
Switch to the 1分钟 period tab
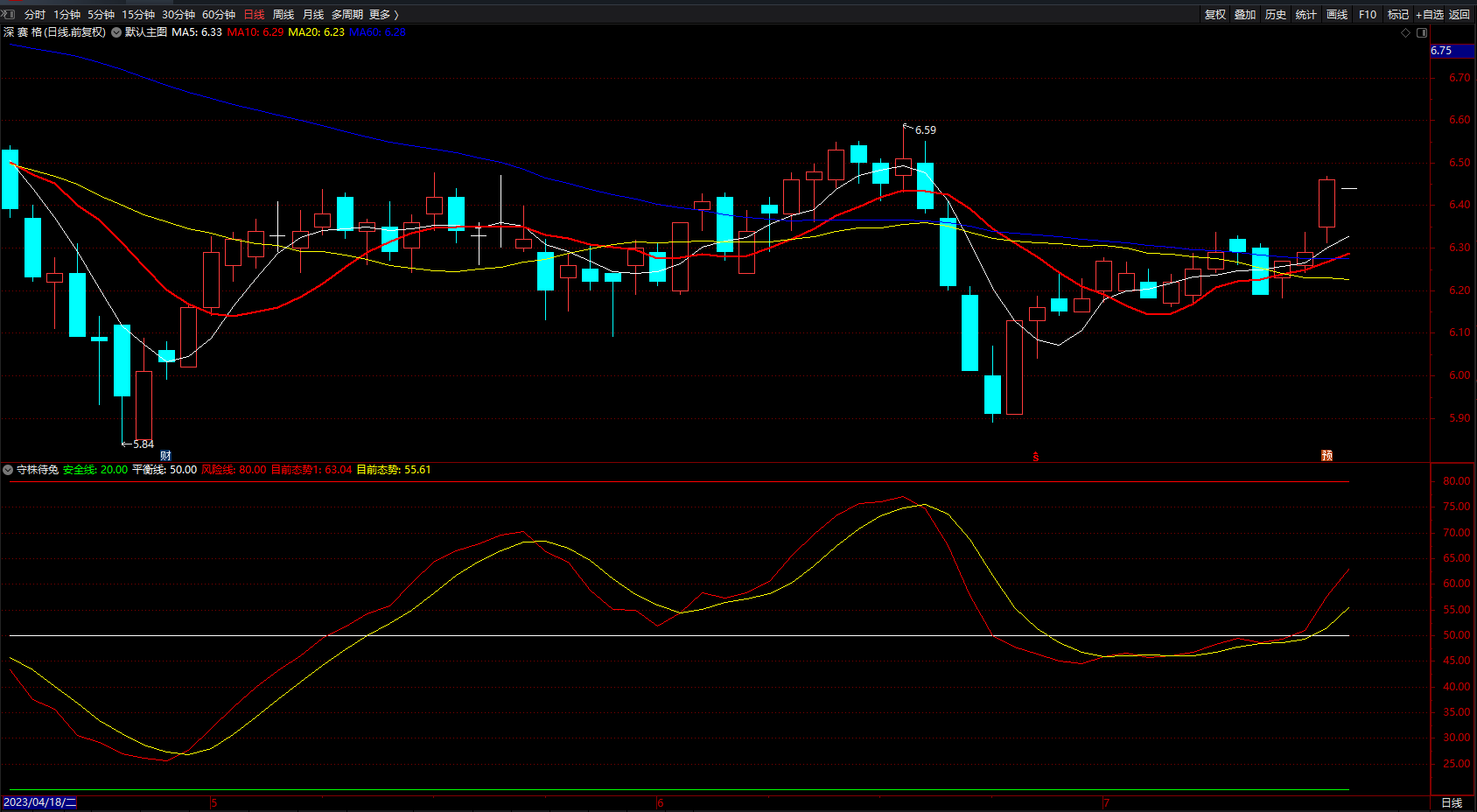[66, 14]
